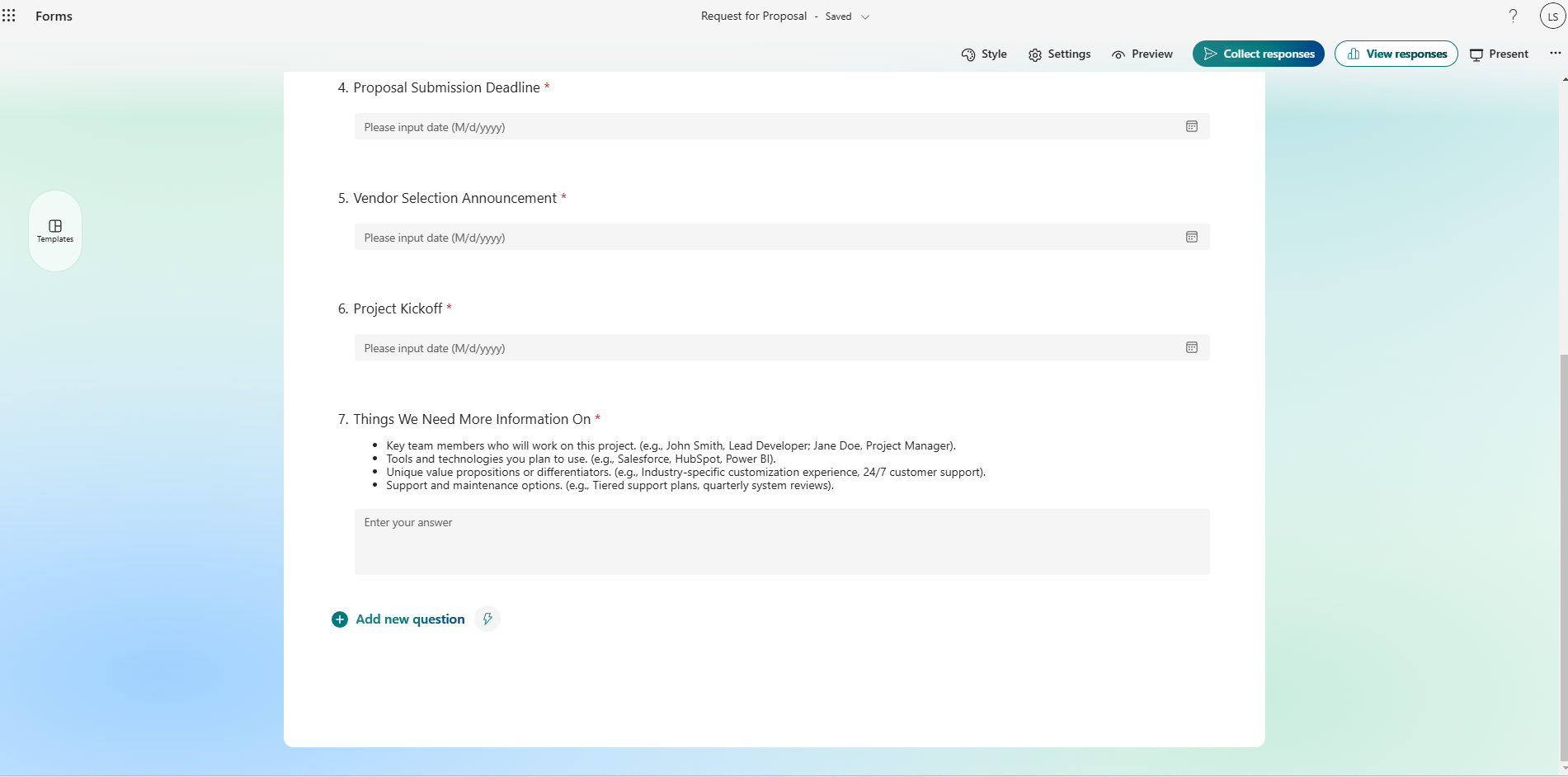
Task: Open the Templates side panel
Action: click(x=55, y=231)
